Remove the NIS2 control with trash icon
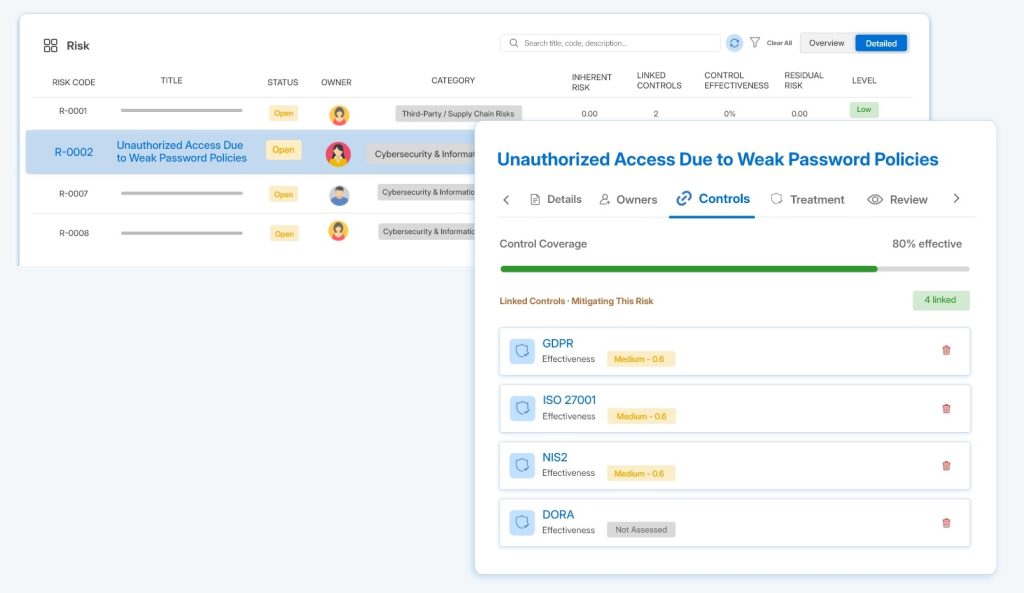The width and height of the screenshot is (1024, 593). pyautogui.click(x=946, y=466)
